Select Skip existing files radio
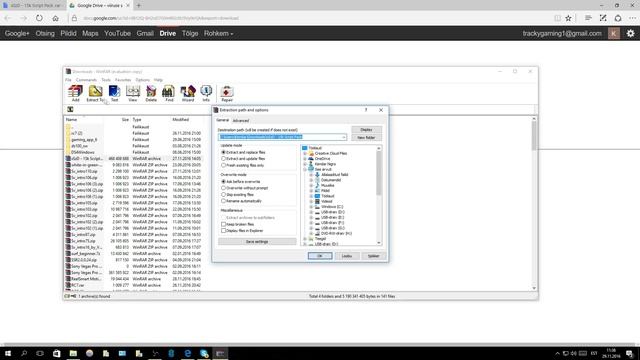640x360 pixels. pyautogui.click(x=223, y=195)
